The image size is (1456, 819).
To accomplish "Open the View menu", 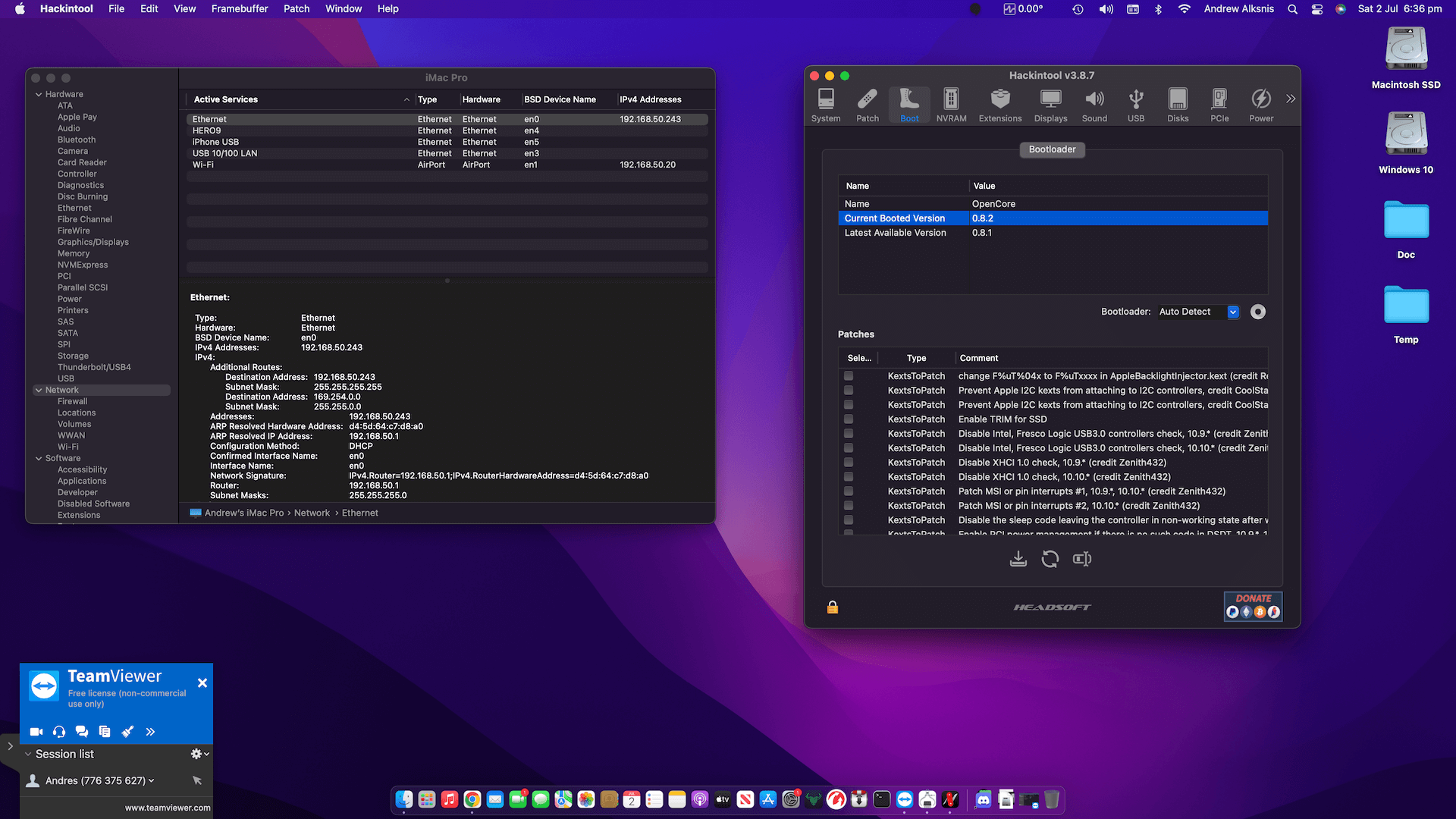I will click(184, 9).
